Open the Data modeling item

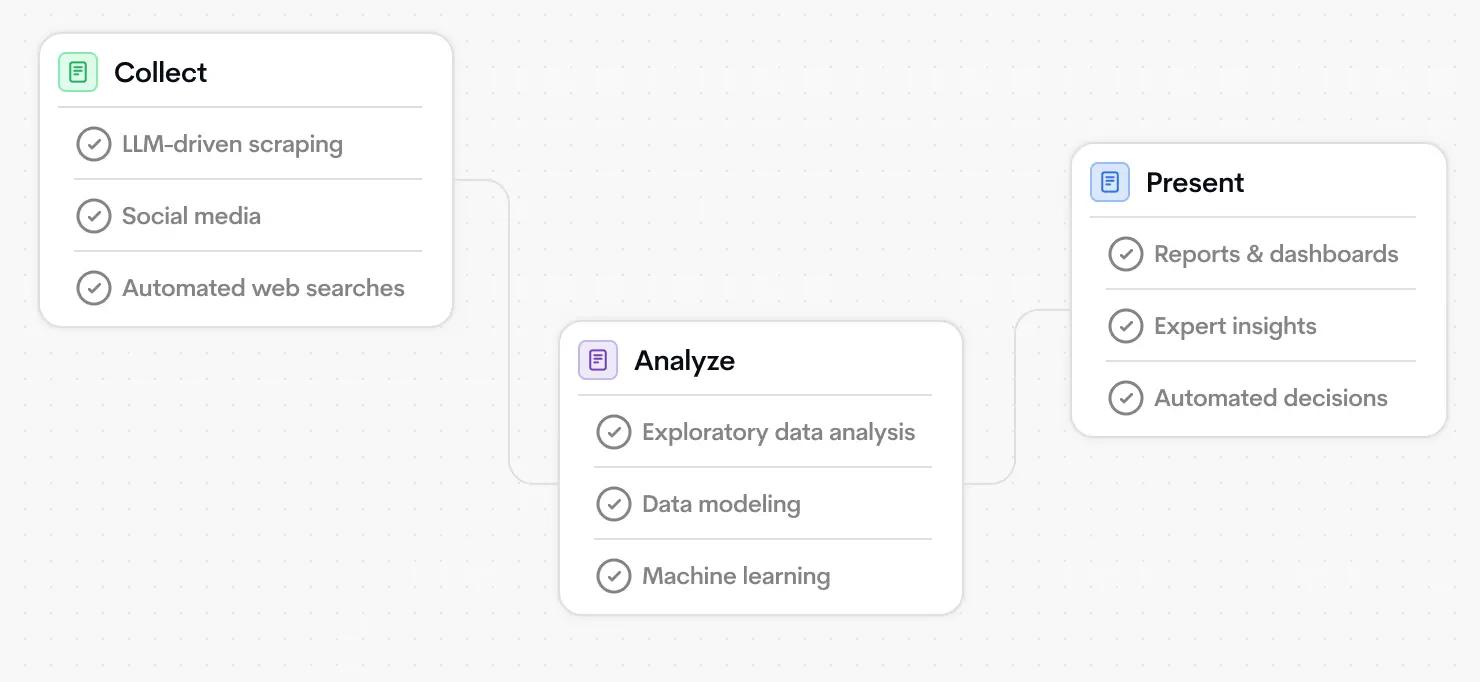tap(721, 504)
